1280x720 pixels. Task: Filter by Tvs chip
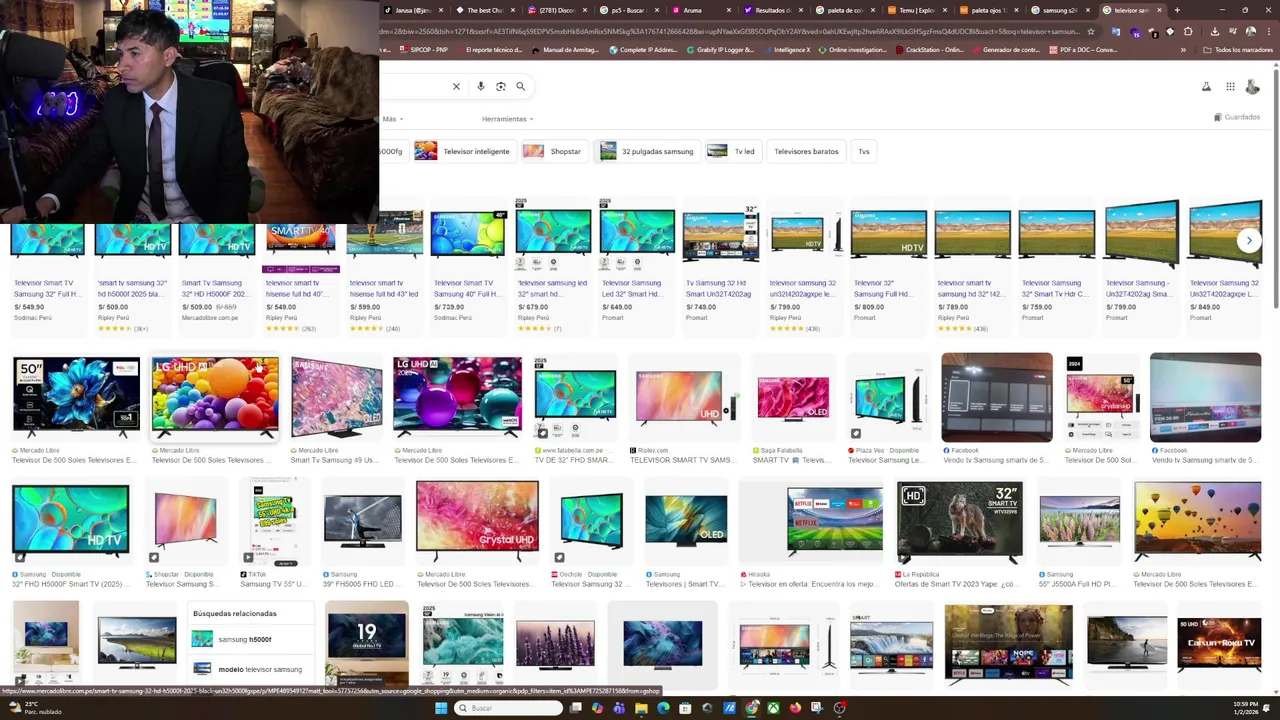864,151
